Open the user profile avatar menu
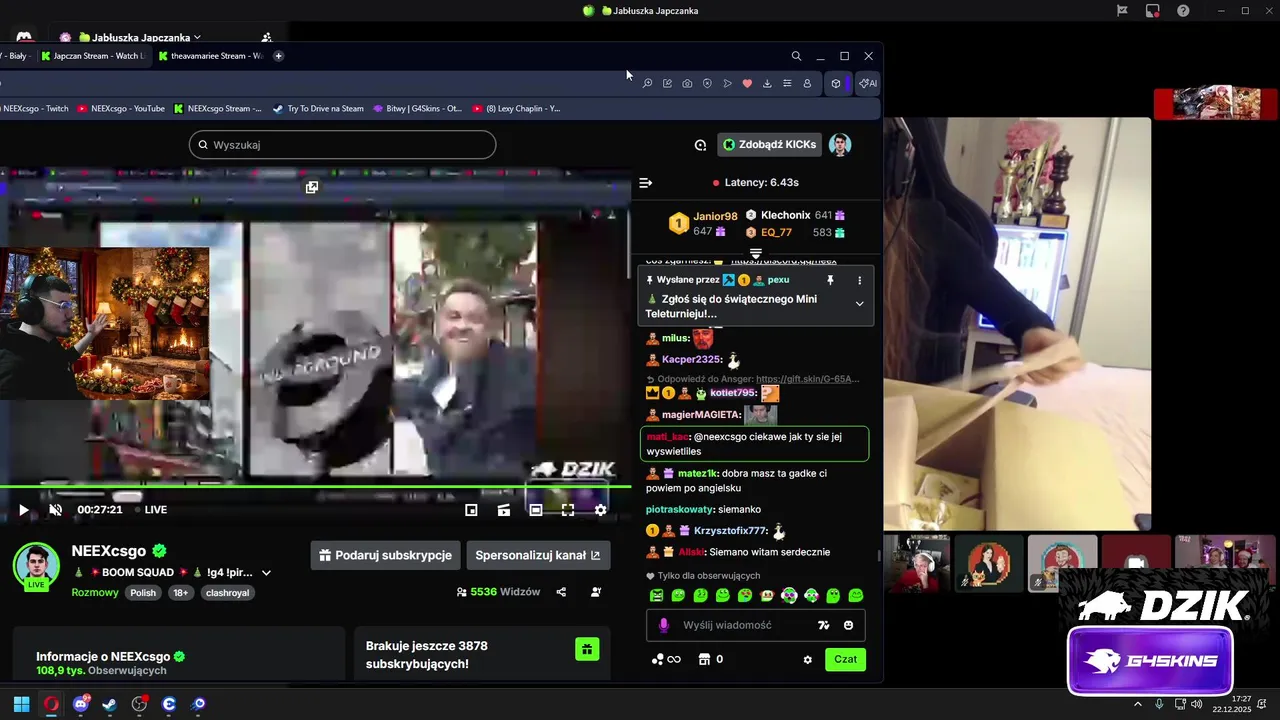Screen dimensions: 1280x720 pos(840,145)
